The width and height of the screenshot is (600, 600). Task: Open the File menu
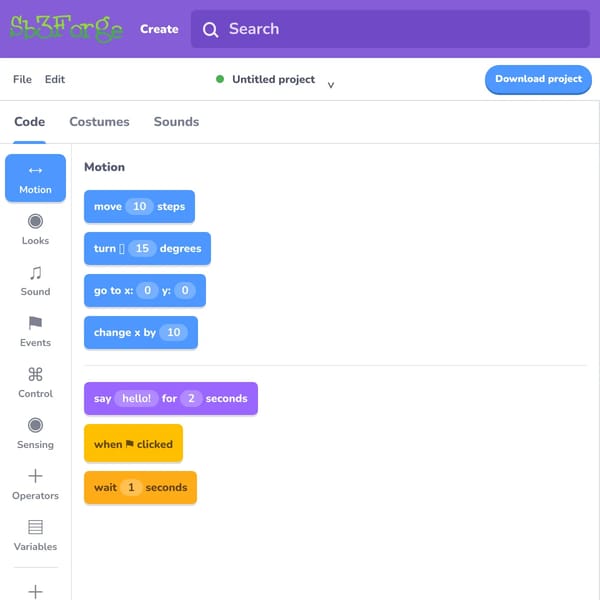point(22,79)
